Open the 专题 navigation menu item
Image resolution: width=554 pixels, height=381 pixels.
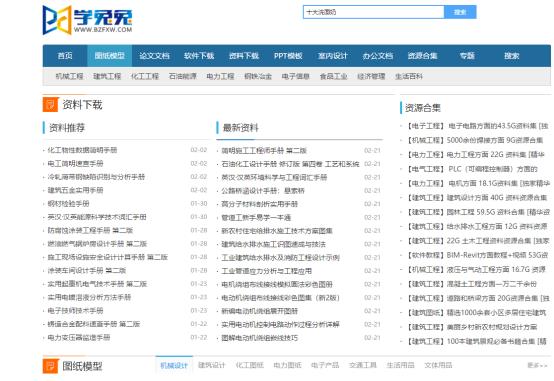pyautogui.click(x=467, y=55)
